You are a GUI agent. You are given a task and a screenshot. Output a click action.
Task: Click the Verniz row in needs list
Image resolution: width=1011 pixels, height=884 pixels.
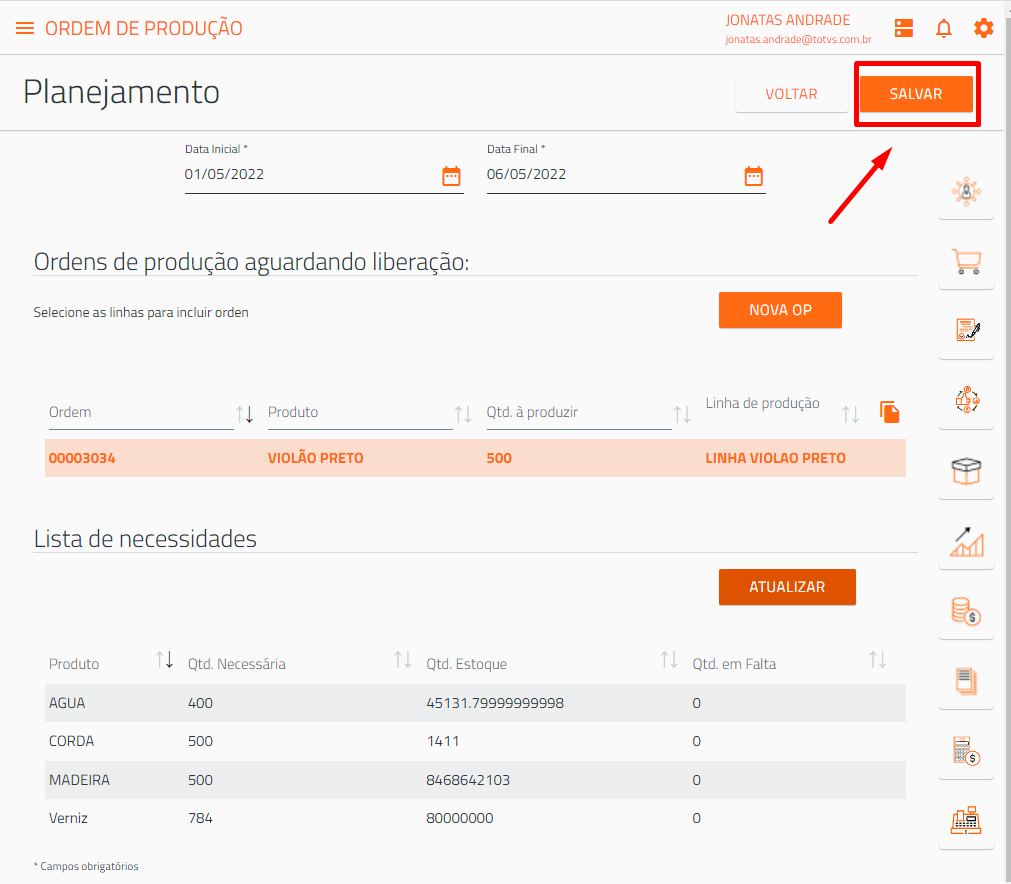(x=475, y=818)
